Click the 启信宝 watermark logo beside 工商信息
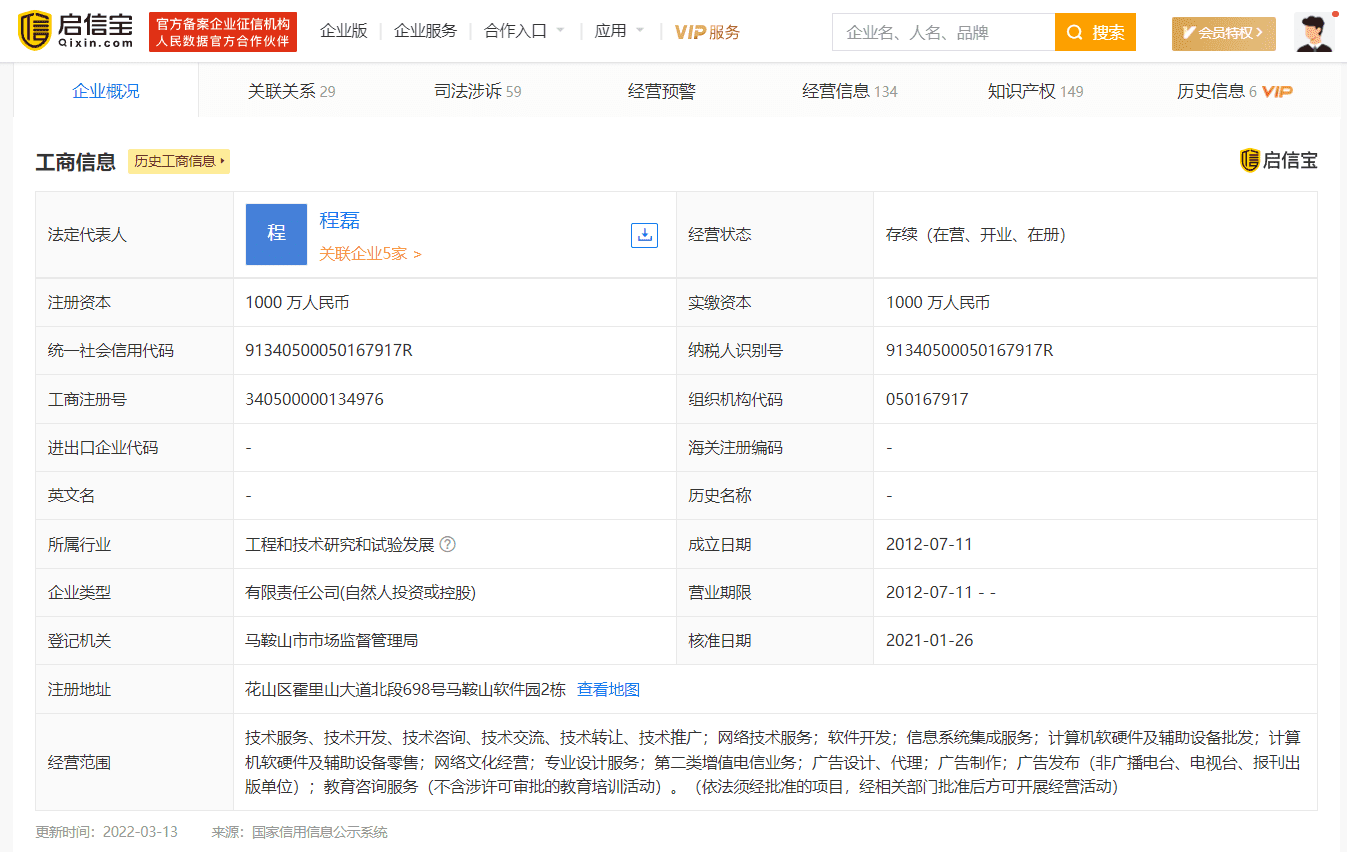The width and height of the screenshot is (1347, 852). click(1279, 160)
